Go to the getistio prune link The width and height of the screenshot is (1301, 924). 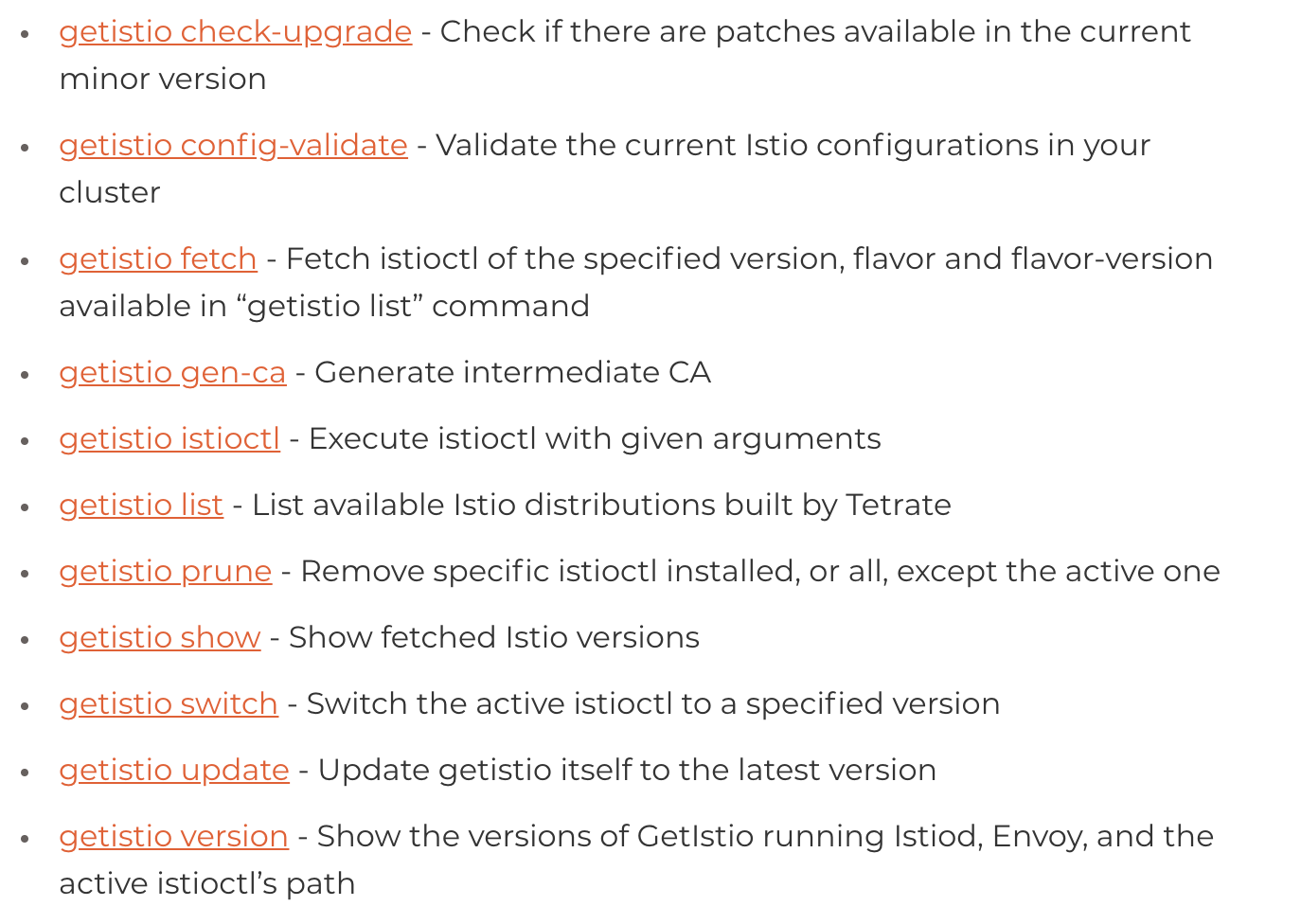click(166, 572)
